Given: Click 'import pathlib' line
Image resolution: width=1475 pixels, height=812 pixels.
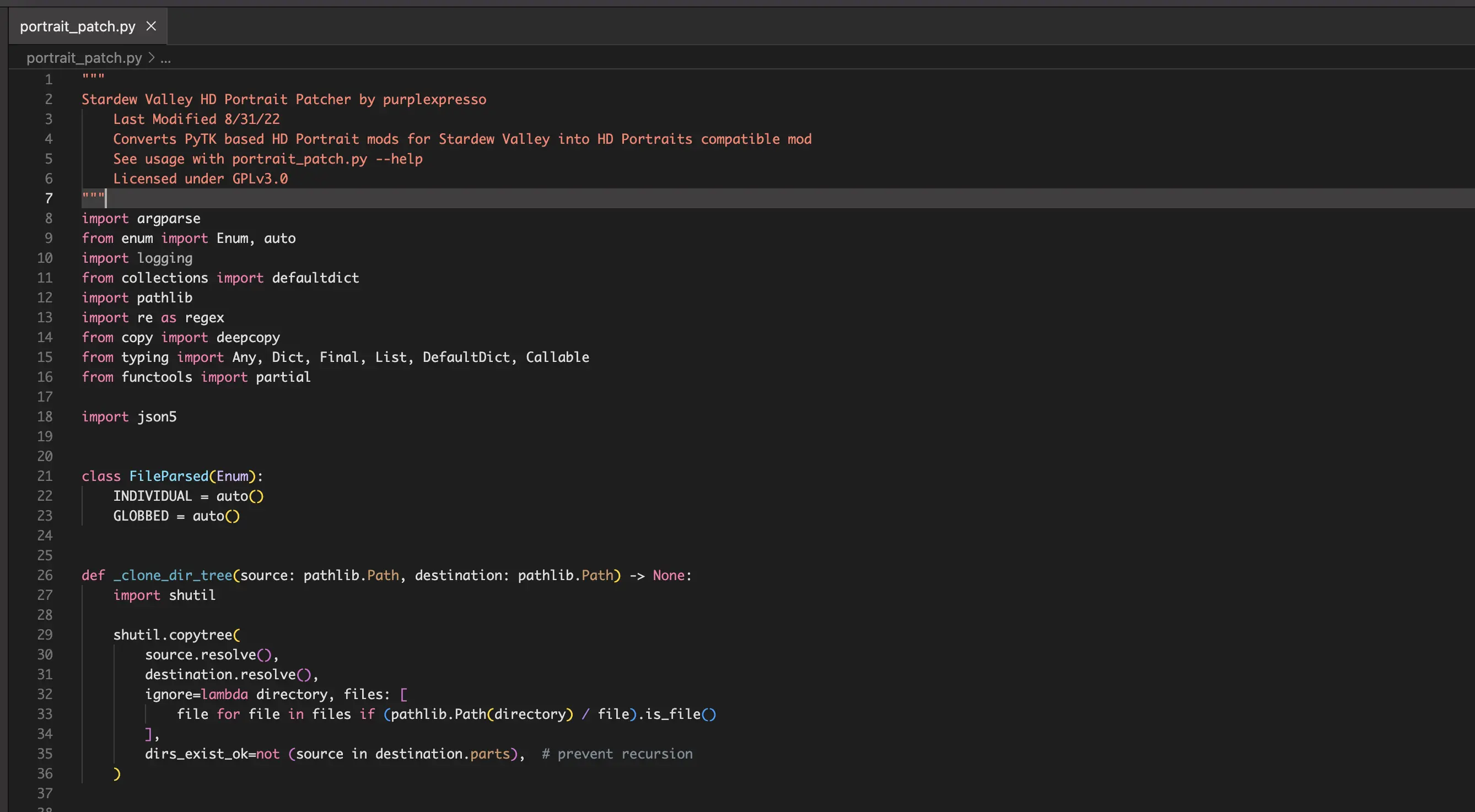Looking at the screenshot, I should pos(137,297).
